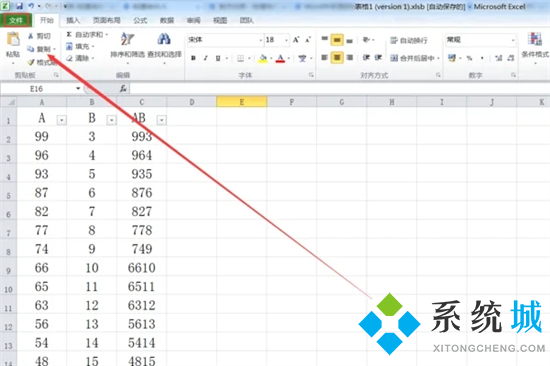Image resolution: width=550 pixels, height=366 pixels.
Task: Click the Font Color red A swatch
Action: [x=280, y=58]
